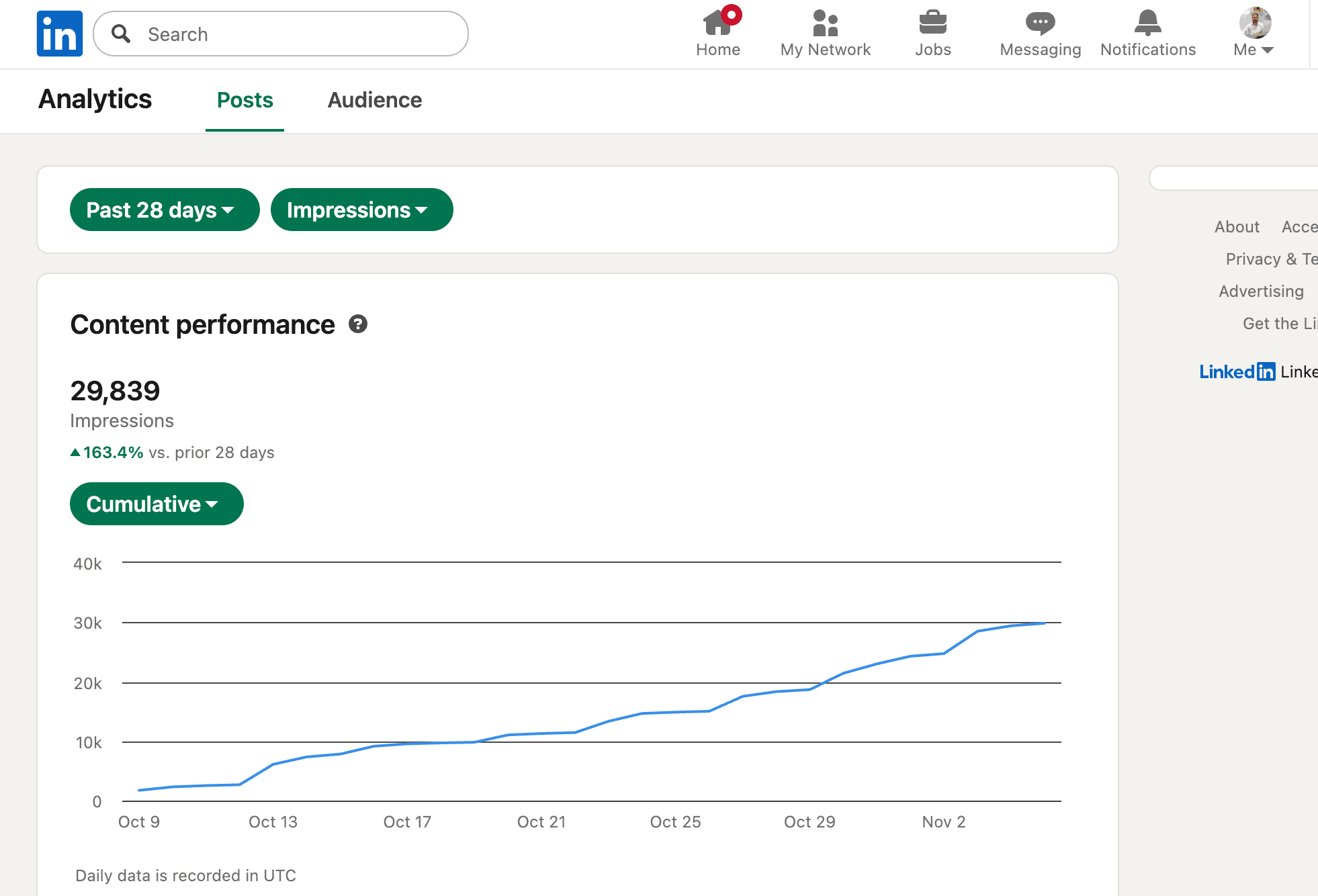Switch to the Audience tab

374,100
